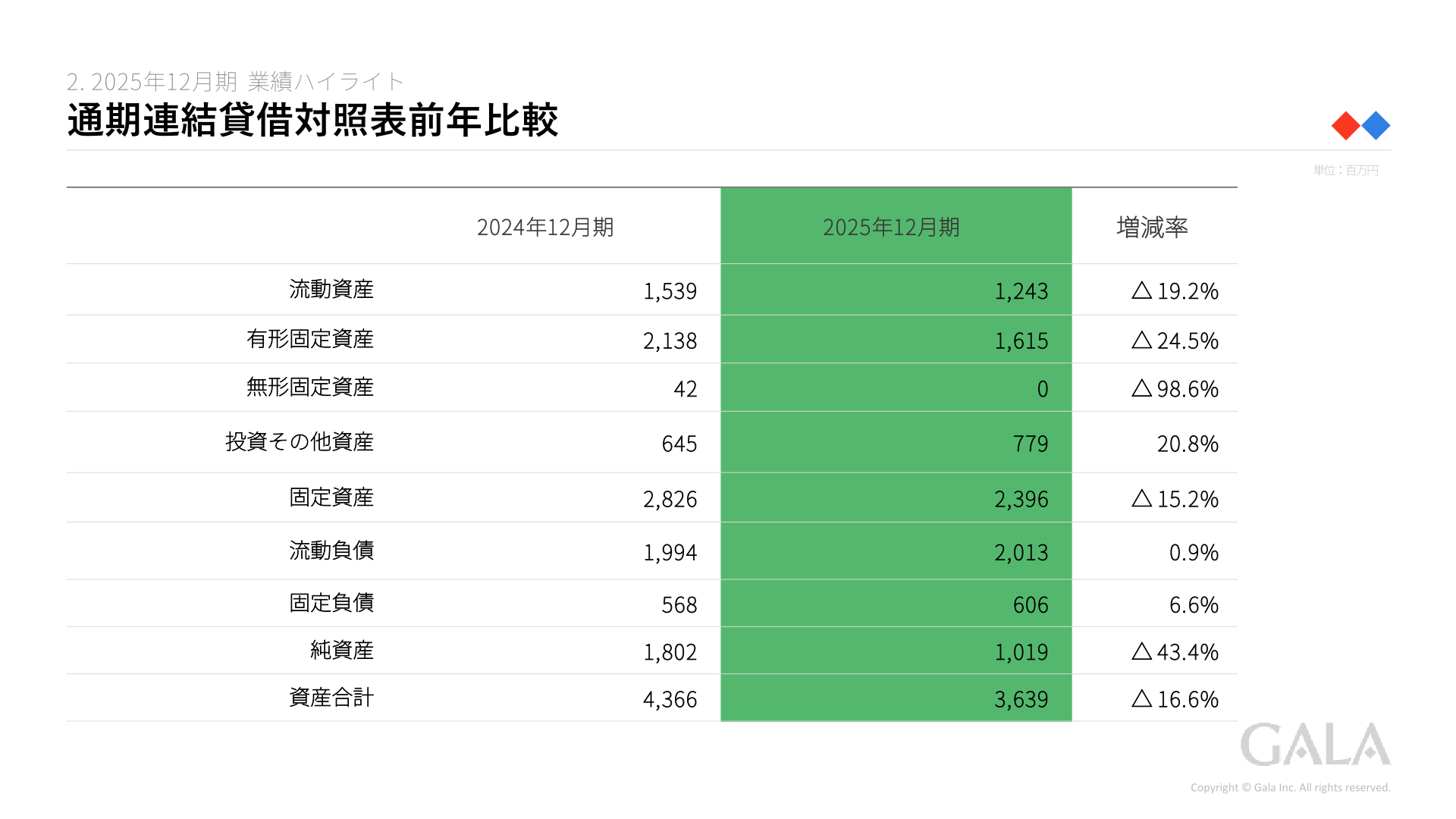1456x819 pixels.
Task: Click the copyright notice Gala Inc.
Action: pyautogui.click(x=1291, y=788)
